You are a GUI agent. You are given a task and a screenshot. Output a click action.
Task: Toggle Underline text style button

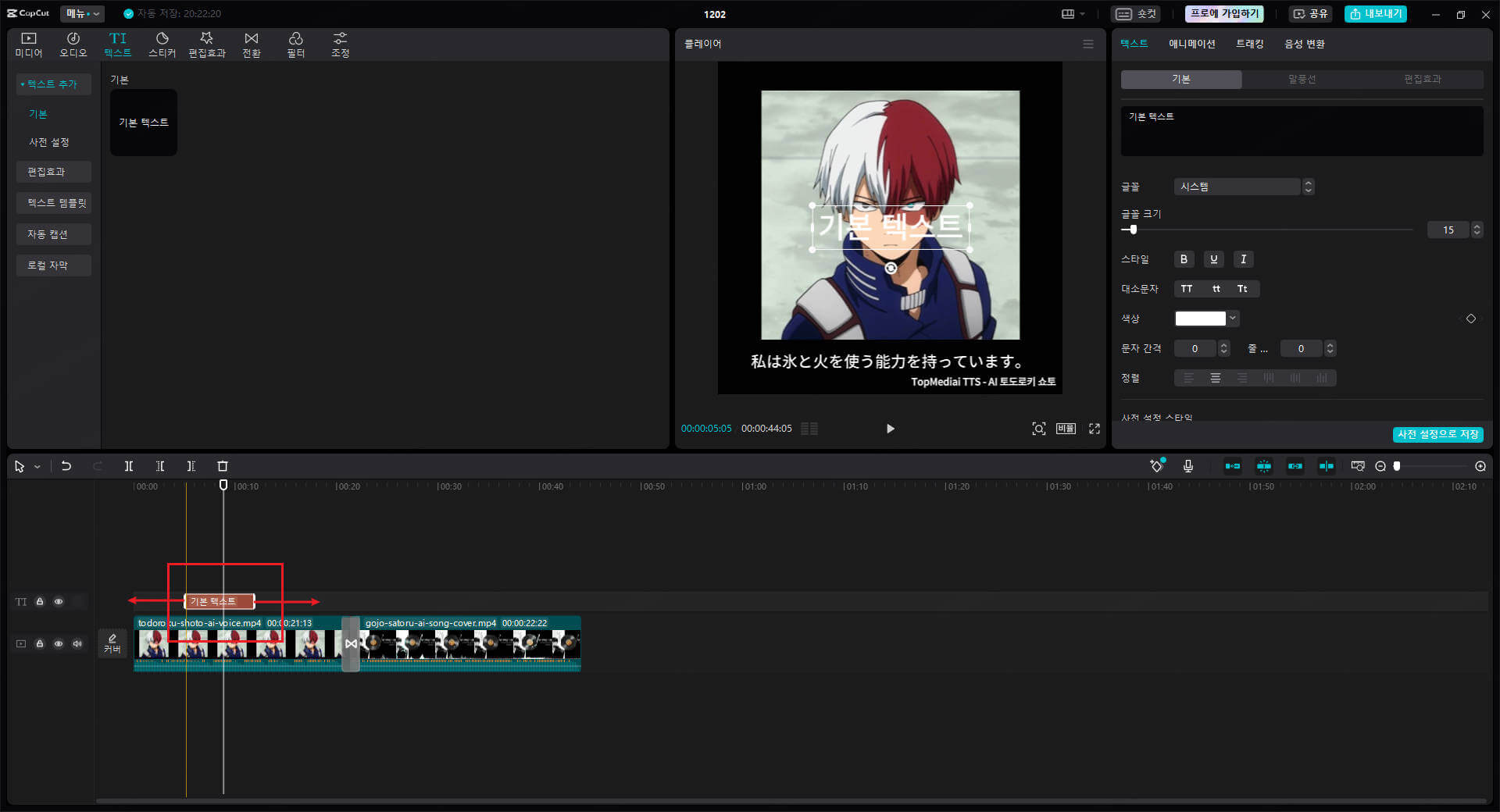[1213, 259]
